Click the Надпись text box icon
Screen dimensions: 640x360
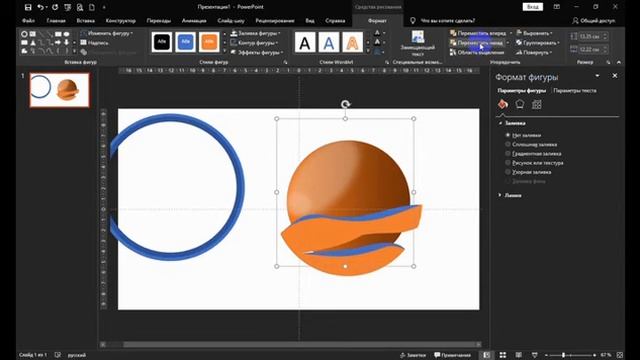[x=84, y=42]
